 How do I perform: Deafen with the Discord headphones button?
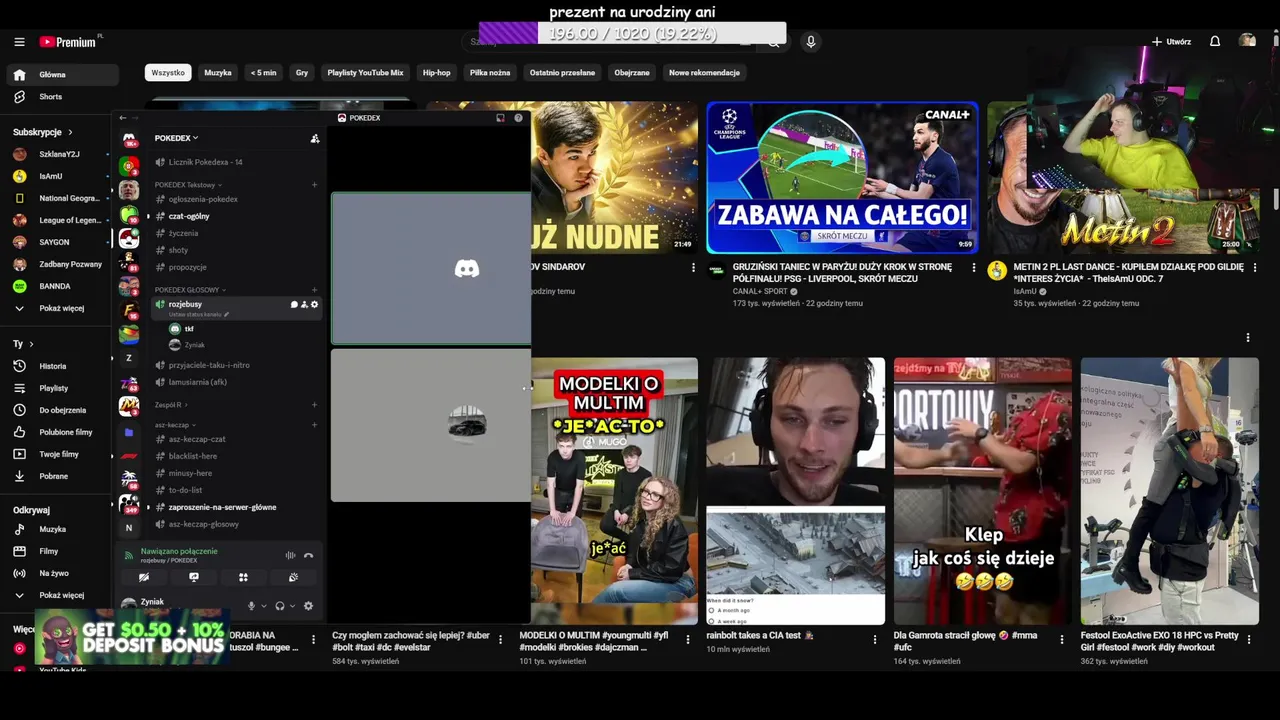280,606
